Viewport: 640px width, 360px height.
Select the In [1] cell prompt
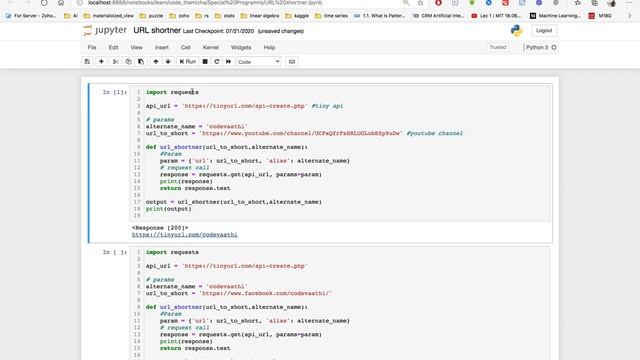114,92
